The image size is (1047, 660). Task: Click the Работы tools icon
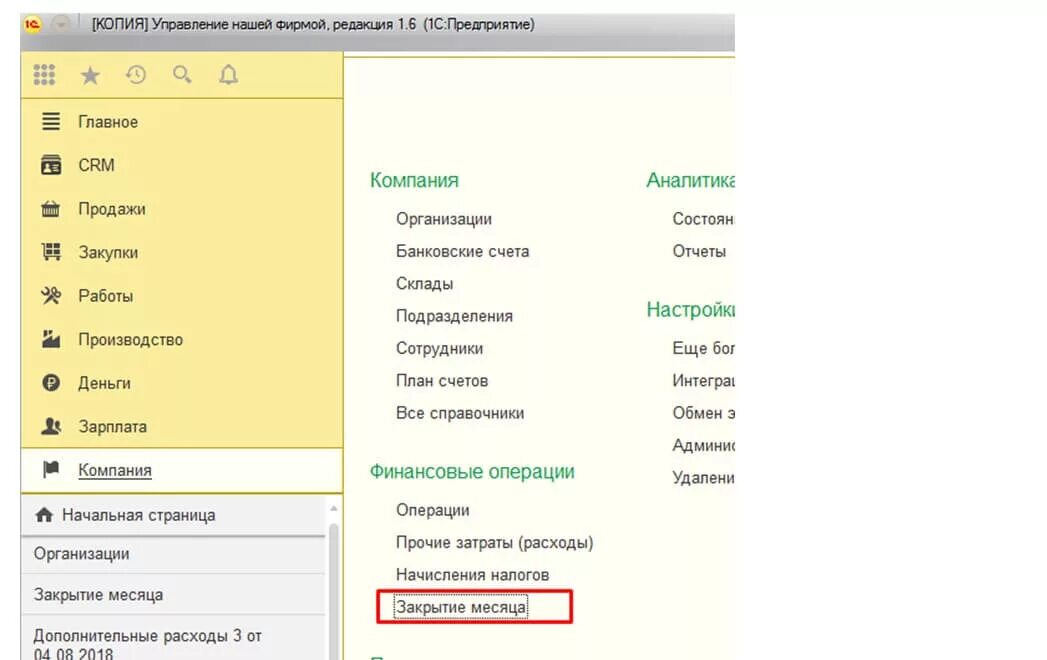click(x=51, y=295)
